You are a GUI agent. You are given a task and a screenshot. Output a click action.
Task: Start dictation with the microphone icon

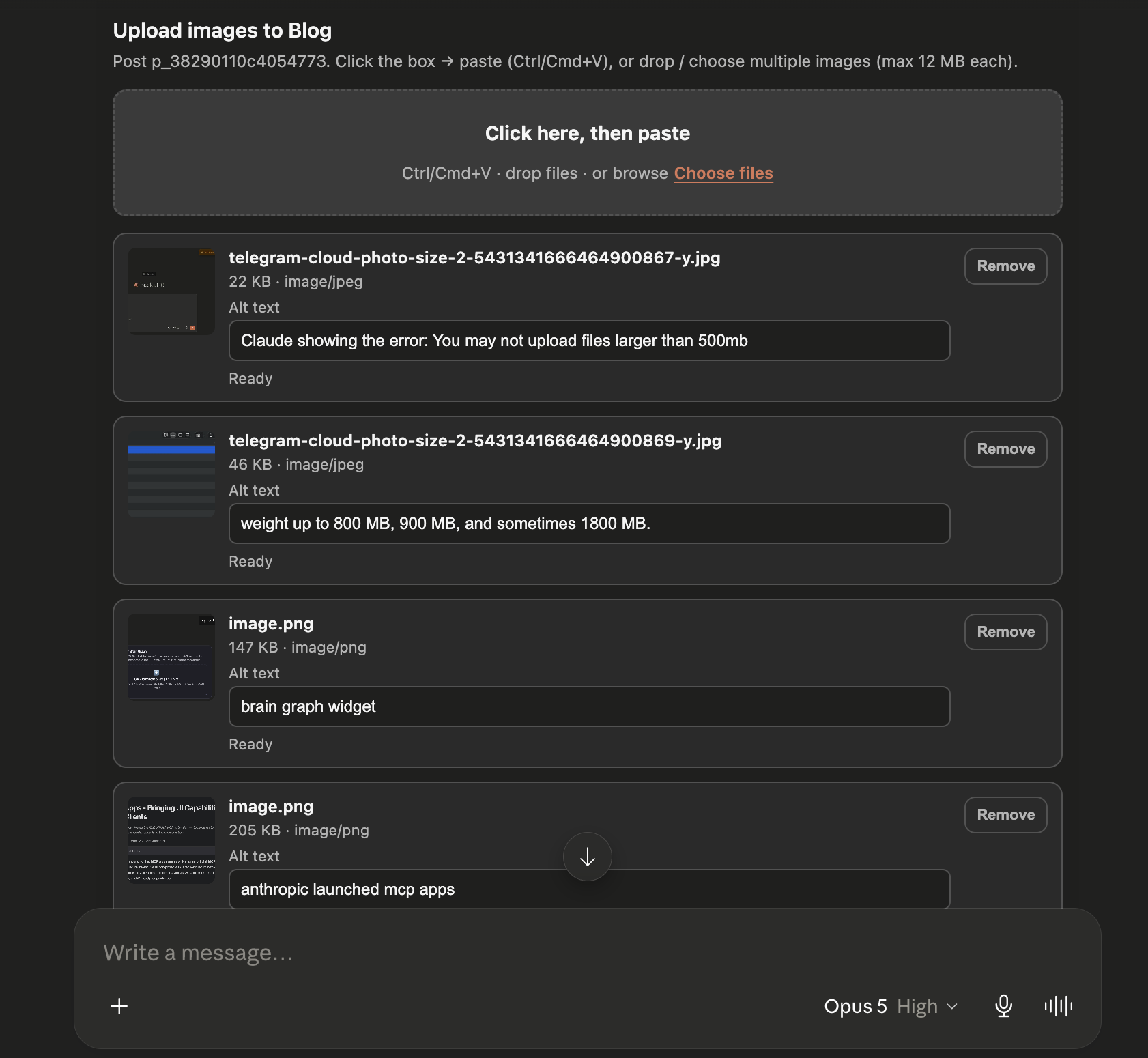1003,1006
